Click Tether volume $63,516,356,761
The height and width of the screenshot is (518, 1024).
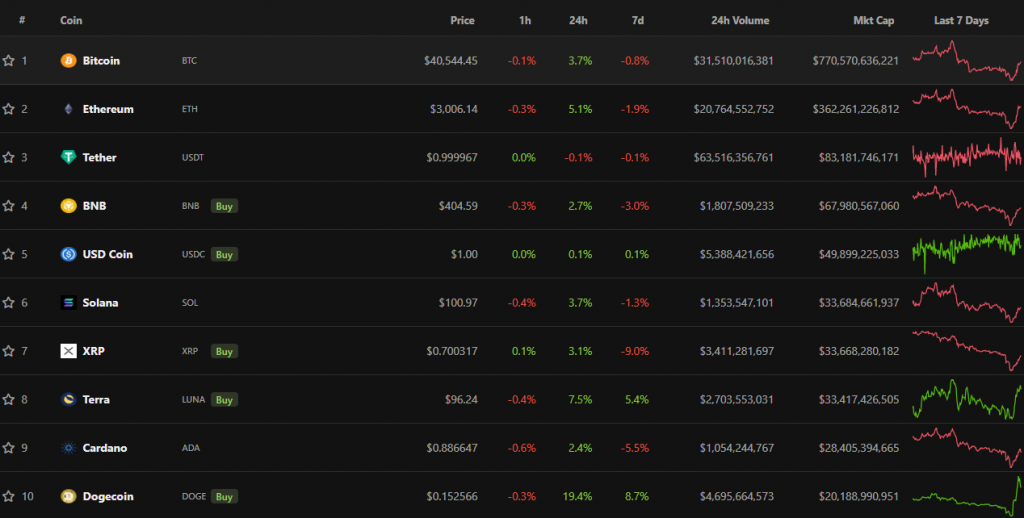[733, 157]
